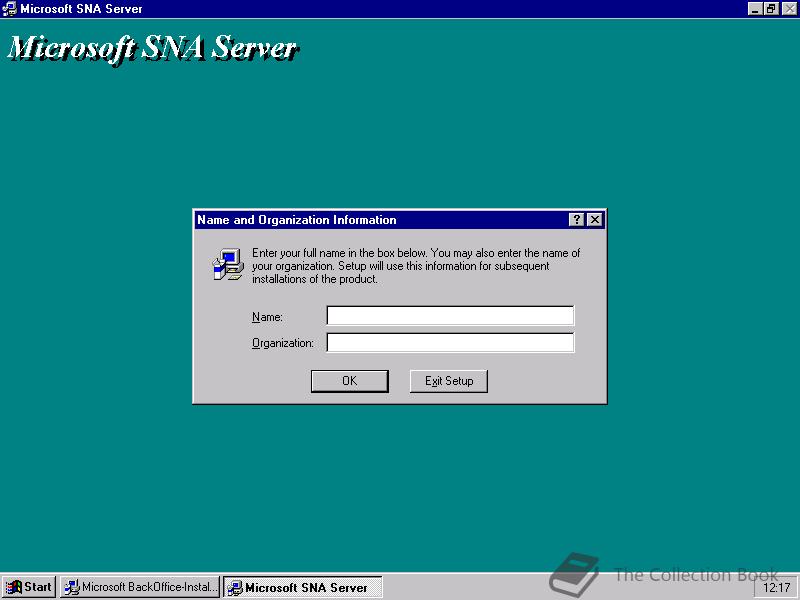Image resolution: width=800 pixels, height=600 pixels.
Task: Select Microsoft SNA Server taskbar button
Action: pos(303,587)
